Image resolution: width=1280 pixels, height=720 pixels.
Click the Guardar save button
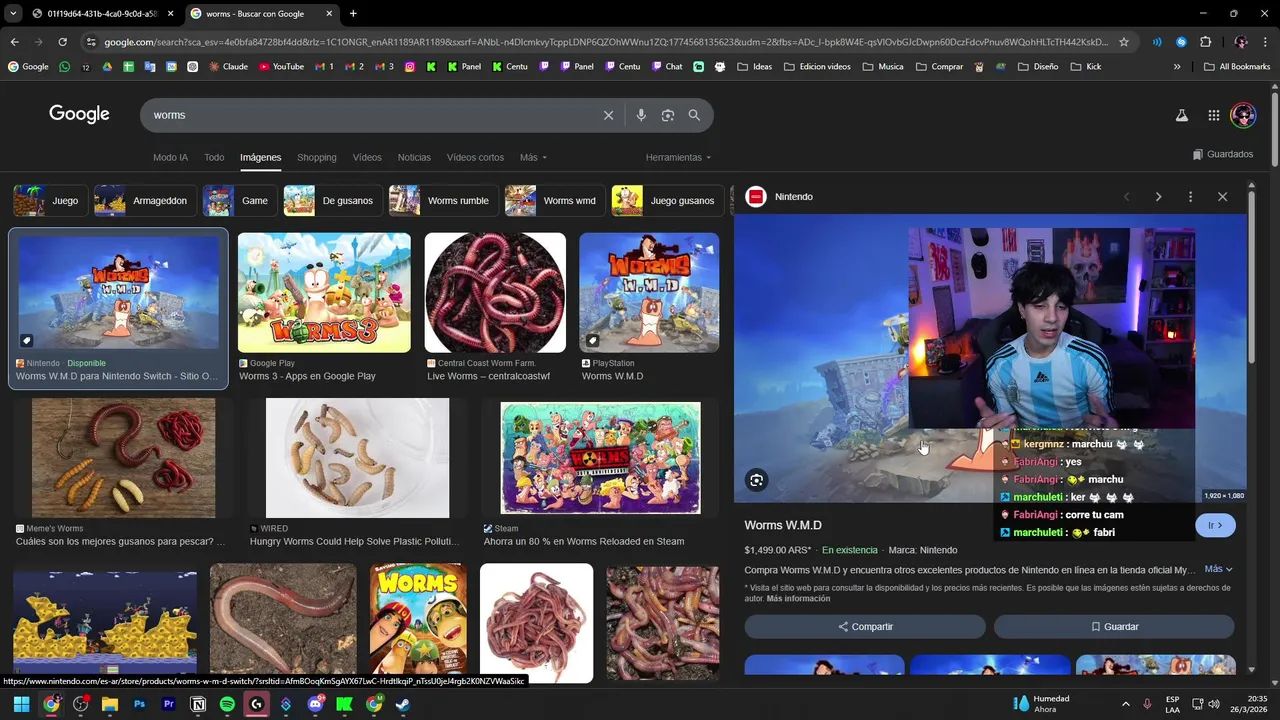click(1114, 627)
